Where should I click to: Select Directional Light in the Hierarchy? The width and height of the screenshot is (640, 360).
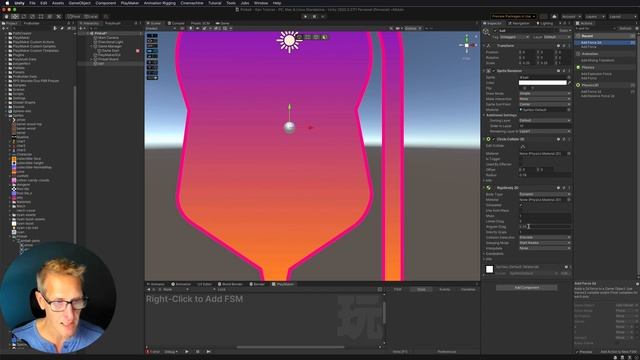click(x=110, y=42)
